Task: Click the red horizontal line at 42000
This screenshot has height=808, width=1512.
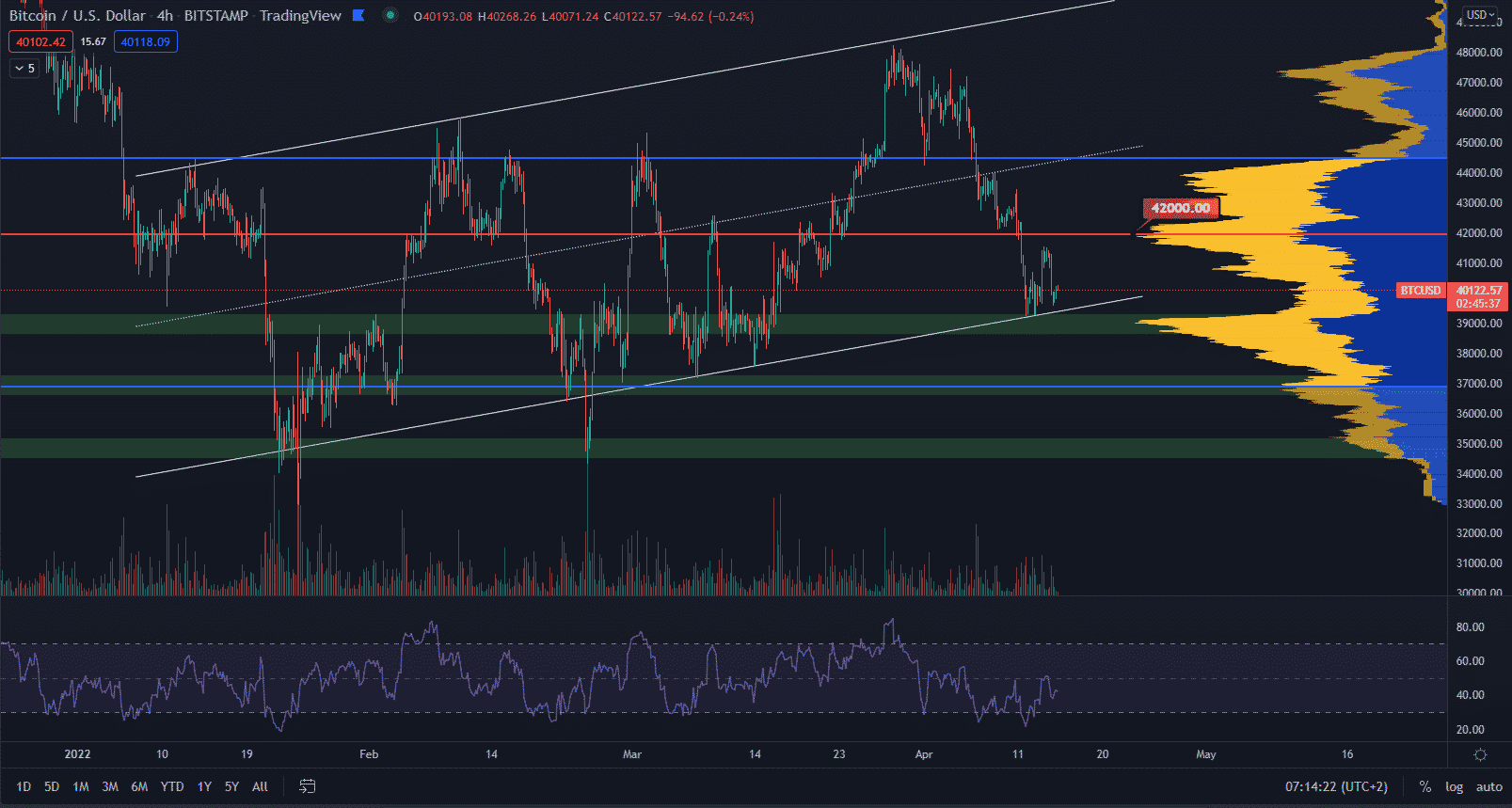Action: [565, 234]
